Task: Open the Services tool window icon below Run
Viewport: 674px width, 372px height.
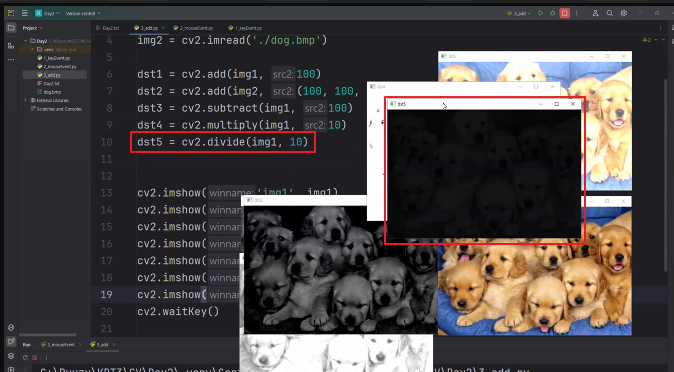Action: 11,356
